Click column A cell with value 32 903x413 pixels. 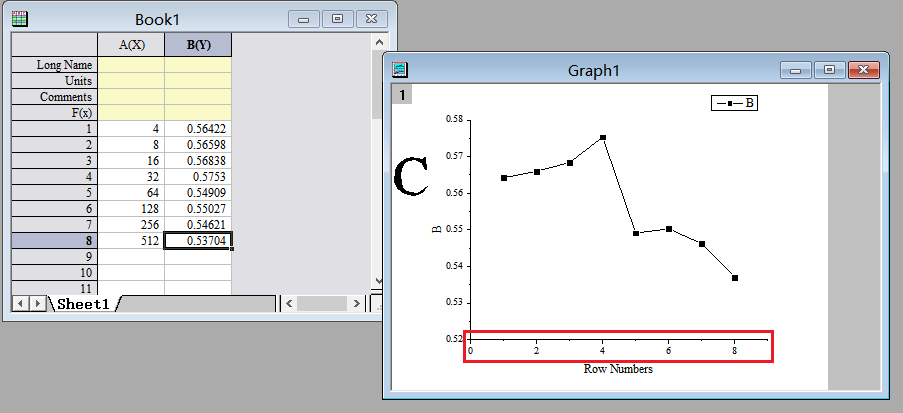131,176
